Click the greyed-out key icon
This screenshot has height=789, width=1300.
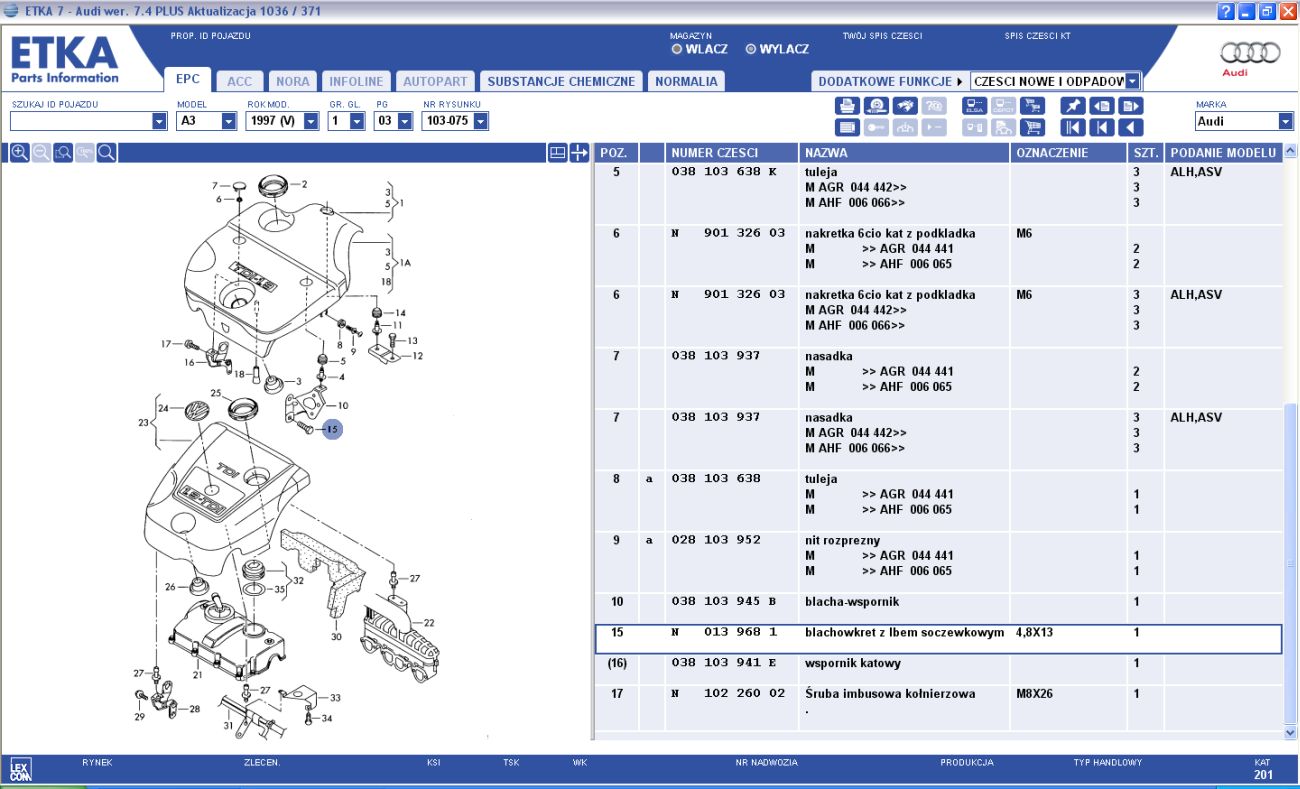876,127
